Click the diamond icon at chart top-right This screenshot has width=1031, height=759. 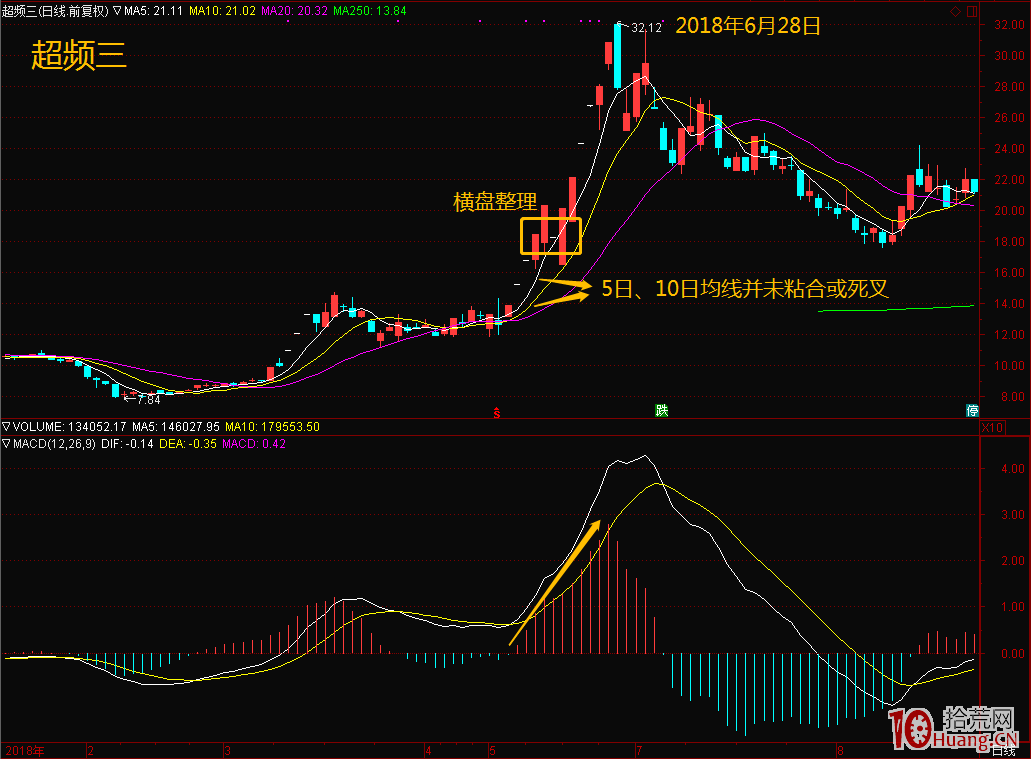point(955,11)
